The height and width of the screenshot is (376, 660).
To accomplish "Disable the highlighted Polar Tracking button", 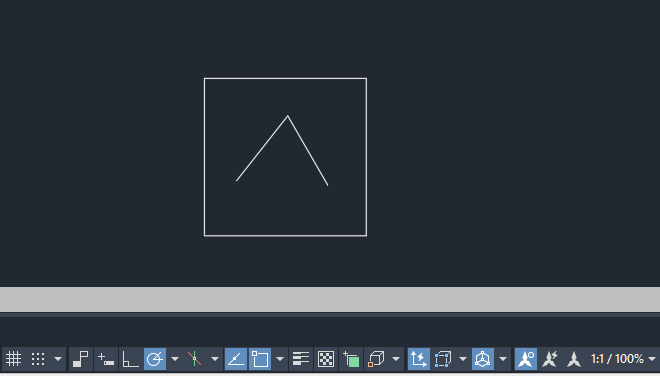I will (155, 359).
